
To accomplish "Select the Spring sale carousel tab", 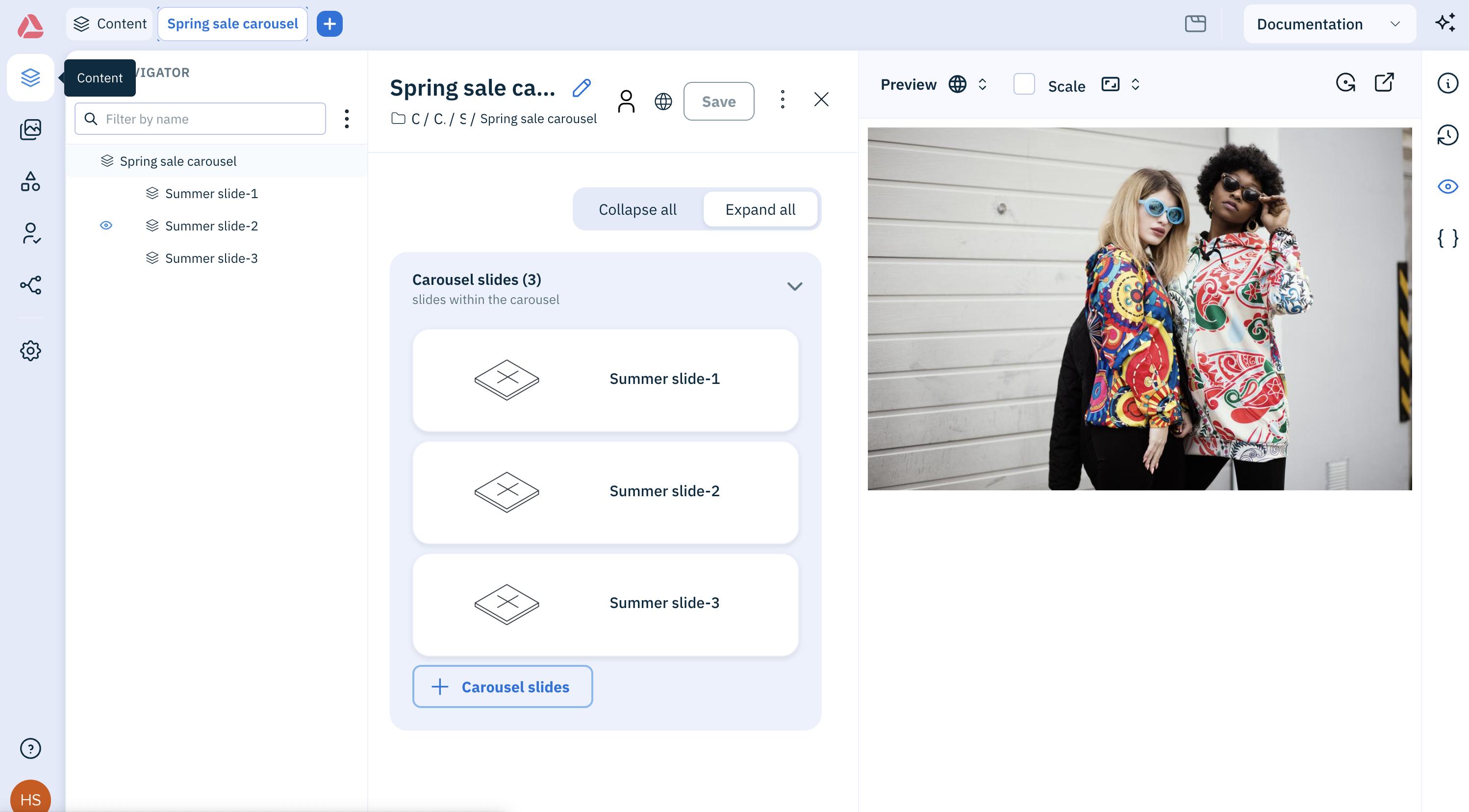I will (x=233, y=24).
